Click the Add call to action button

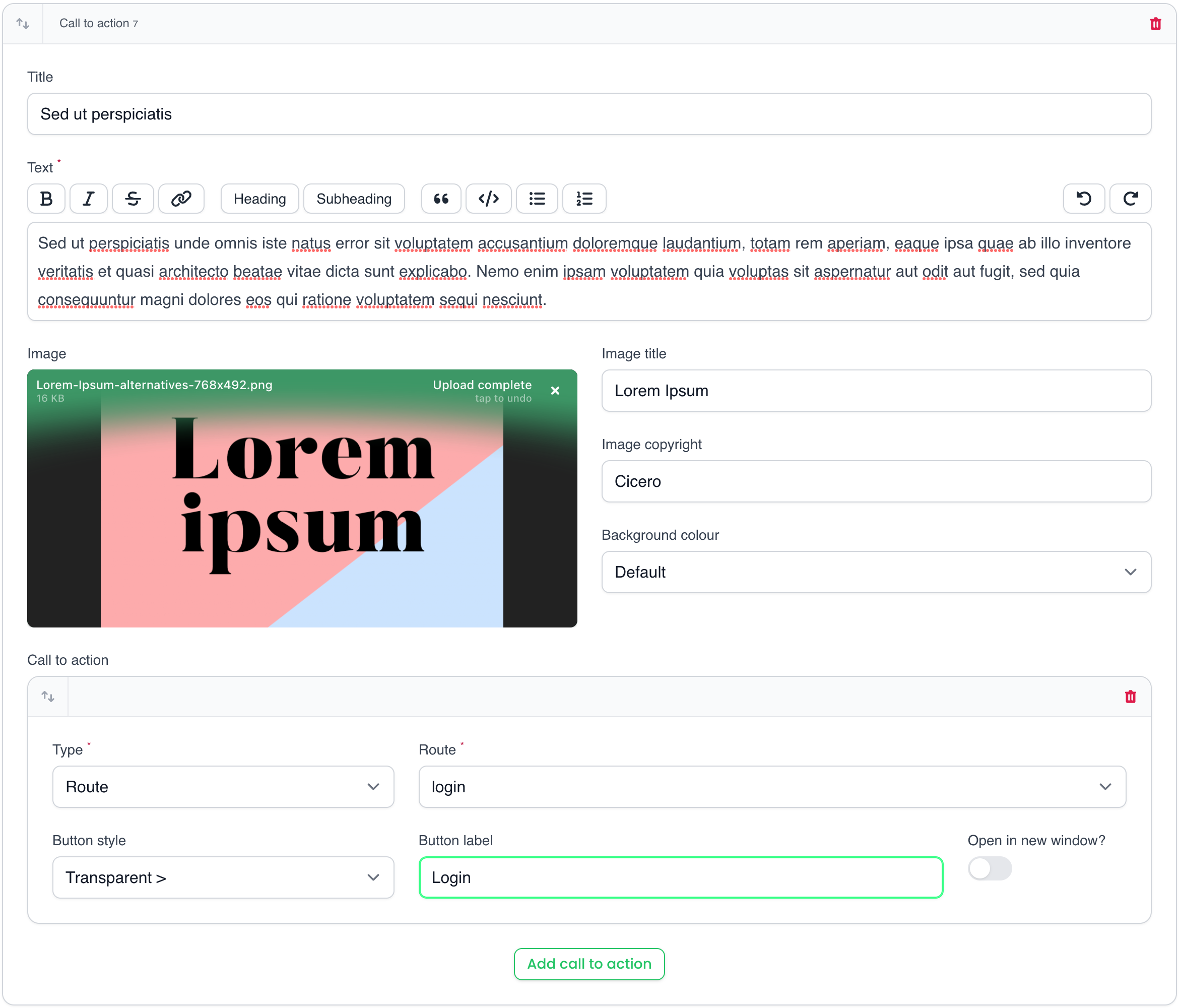(589, 964)
